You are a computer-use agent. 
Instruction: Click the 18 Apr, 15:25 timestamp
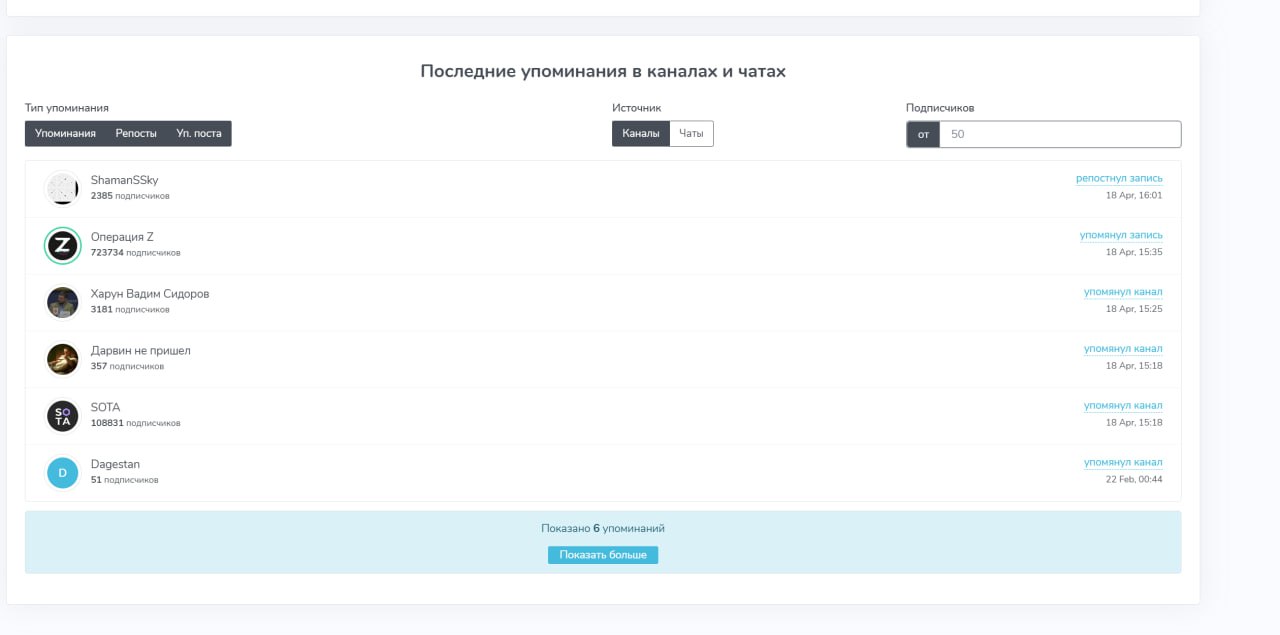pyautogui.click(x=1134, y=310)
